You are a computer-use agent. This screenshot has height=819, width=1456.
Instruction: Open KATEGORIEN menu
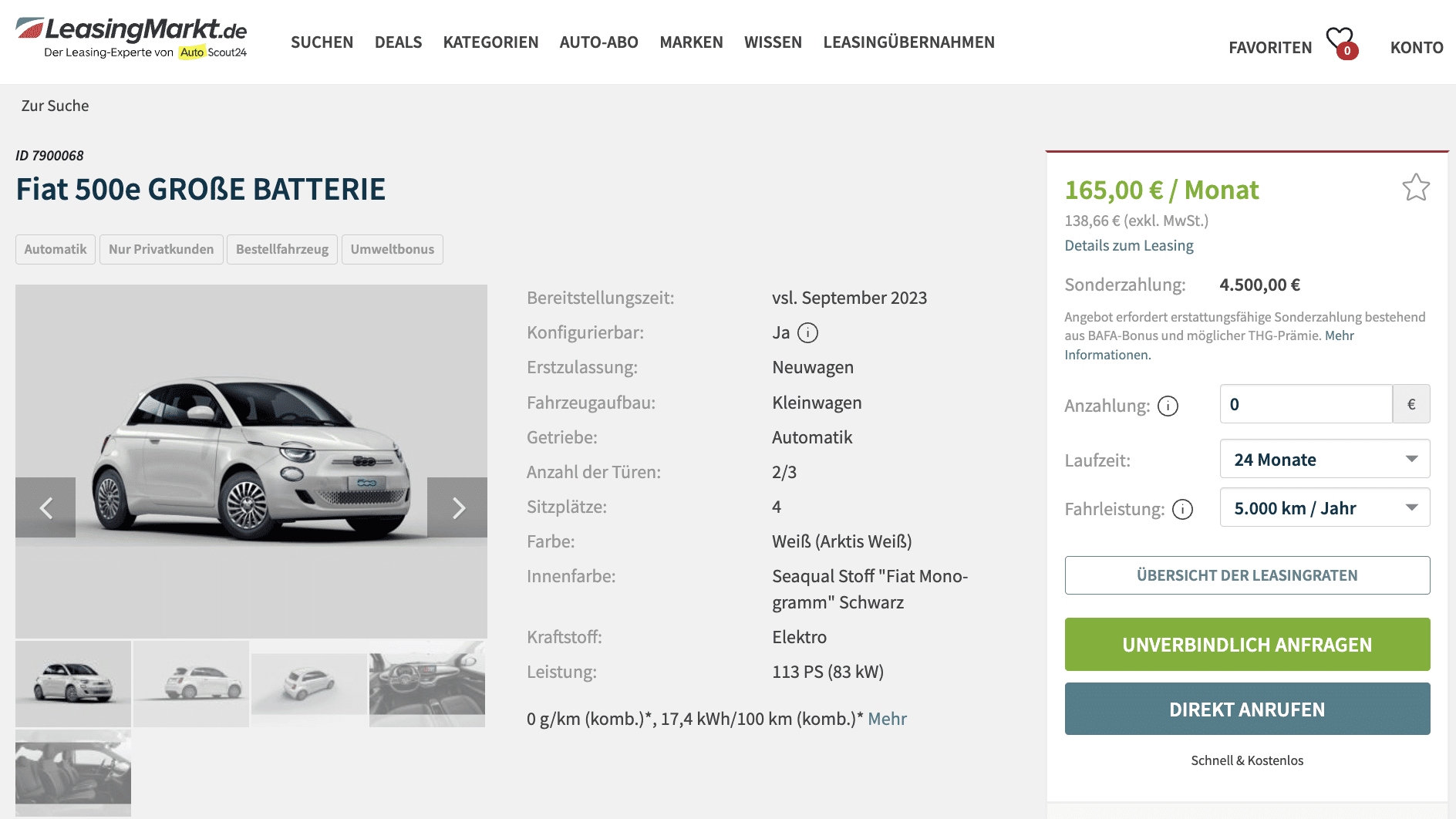[490, 42]
